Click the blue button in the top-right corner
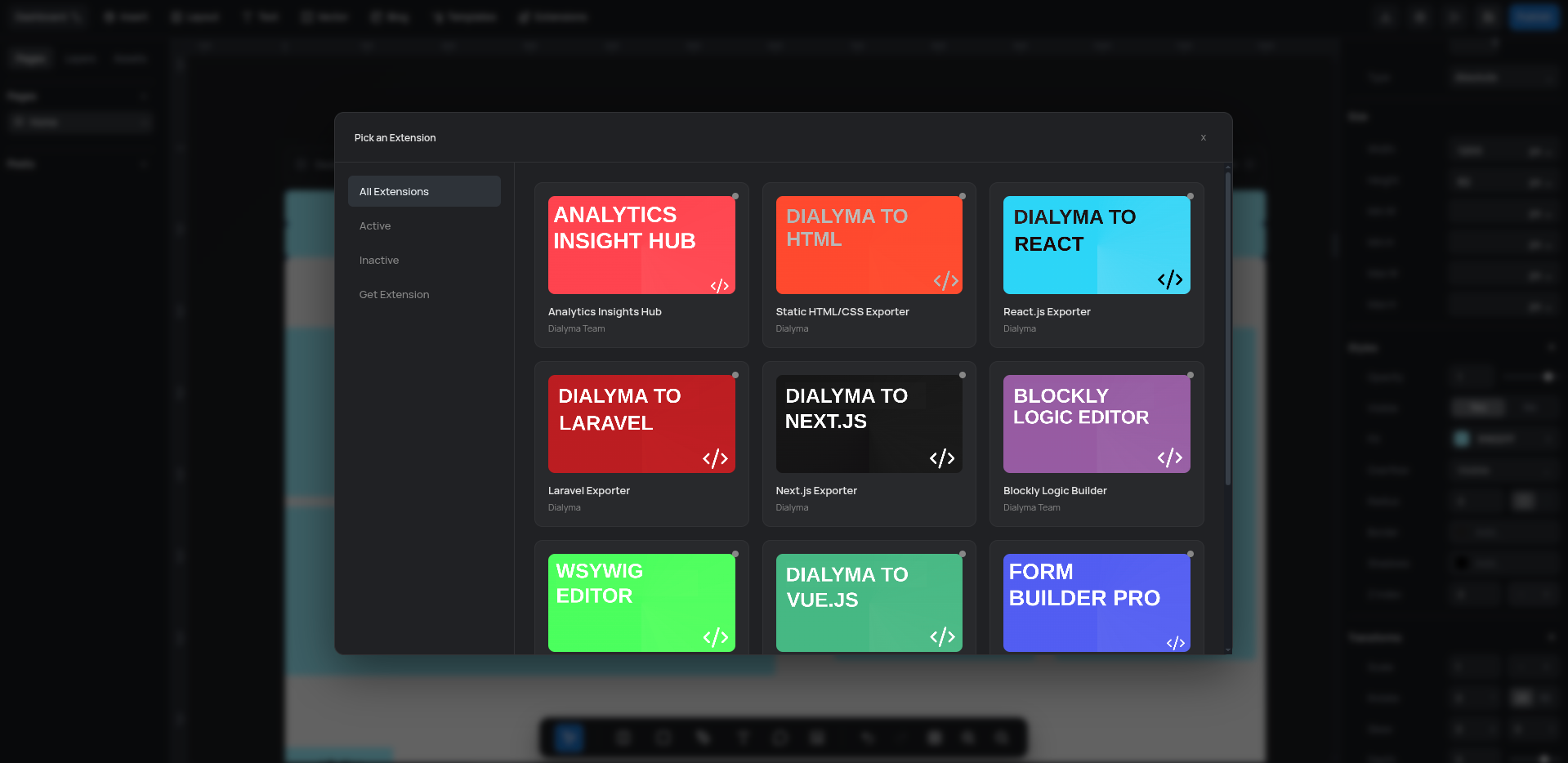 (x=1534, y=16)
